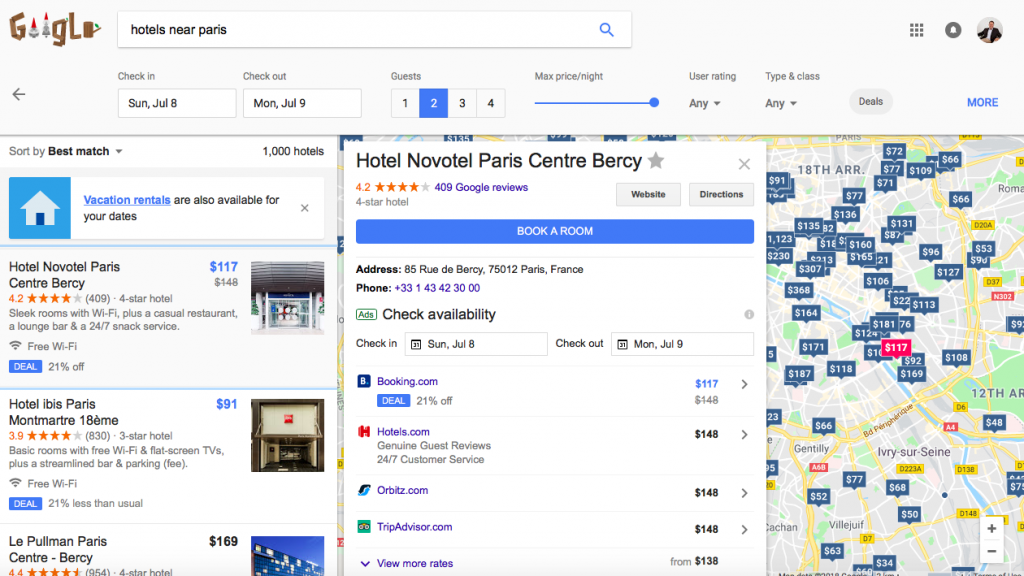Screen dimensions: 1024x576
Task: Click the $164 map price pin
Action: 806,313
